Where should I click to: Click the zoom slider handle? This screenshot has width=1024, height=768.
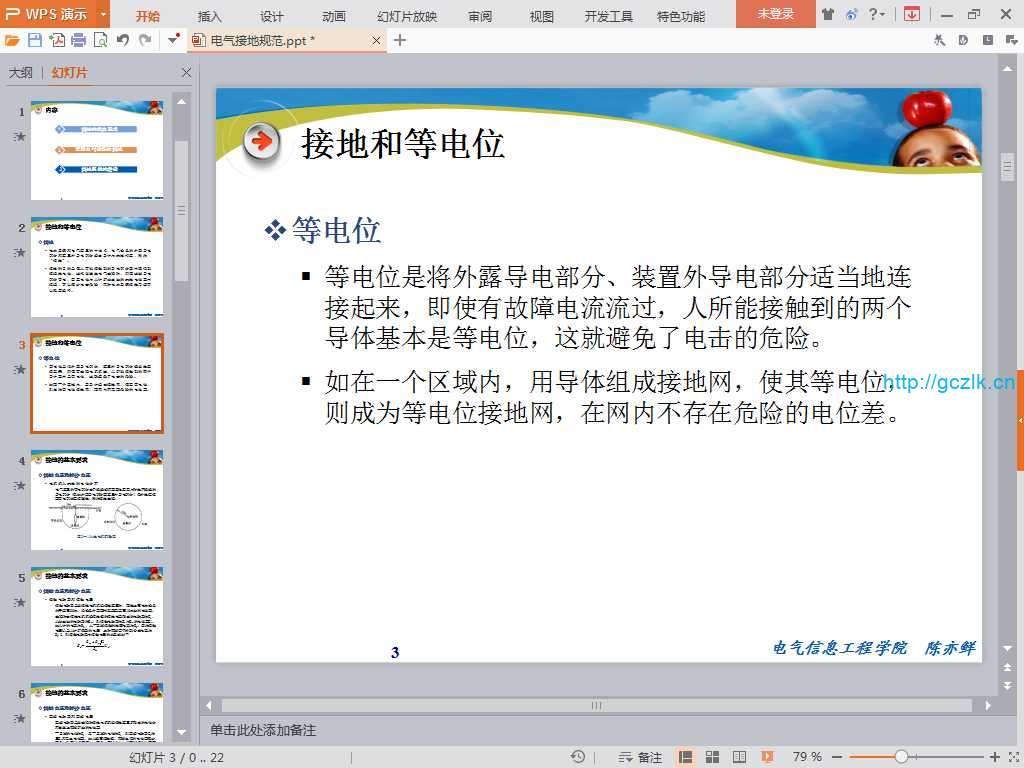(901, 757)
